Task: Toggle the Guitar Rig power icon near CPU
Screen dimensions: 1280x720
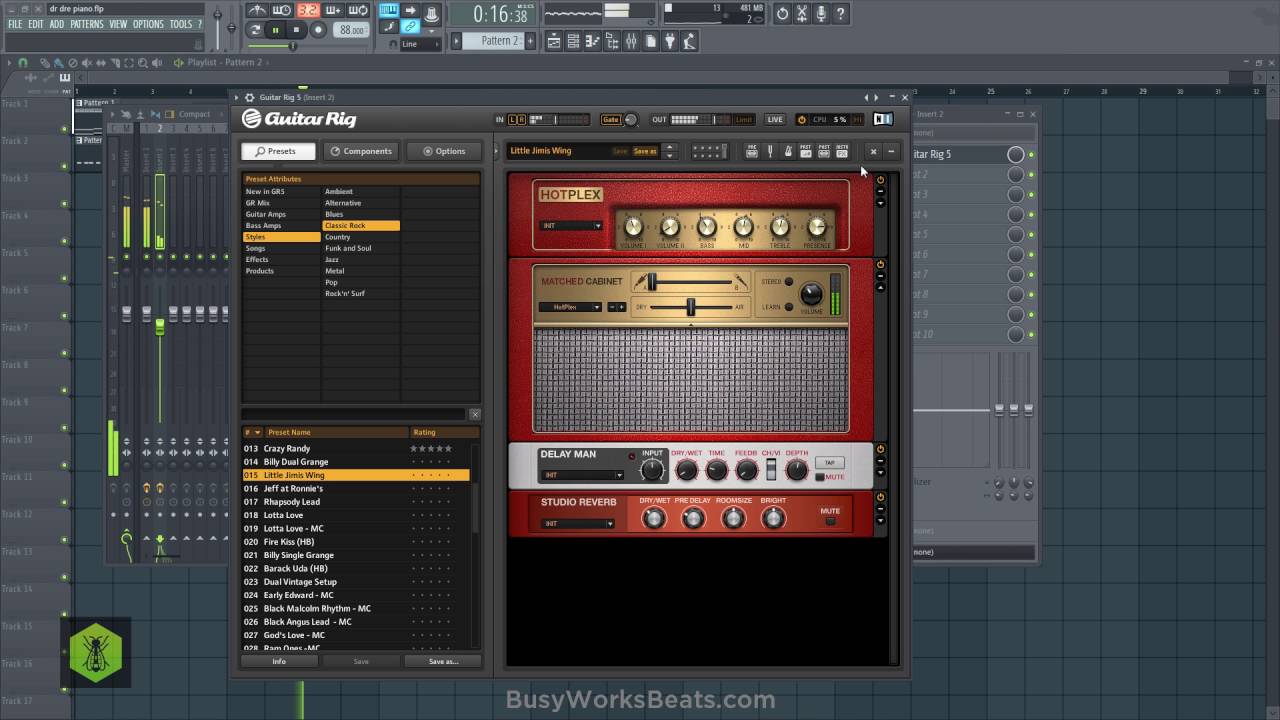Action: pos(801,120)
